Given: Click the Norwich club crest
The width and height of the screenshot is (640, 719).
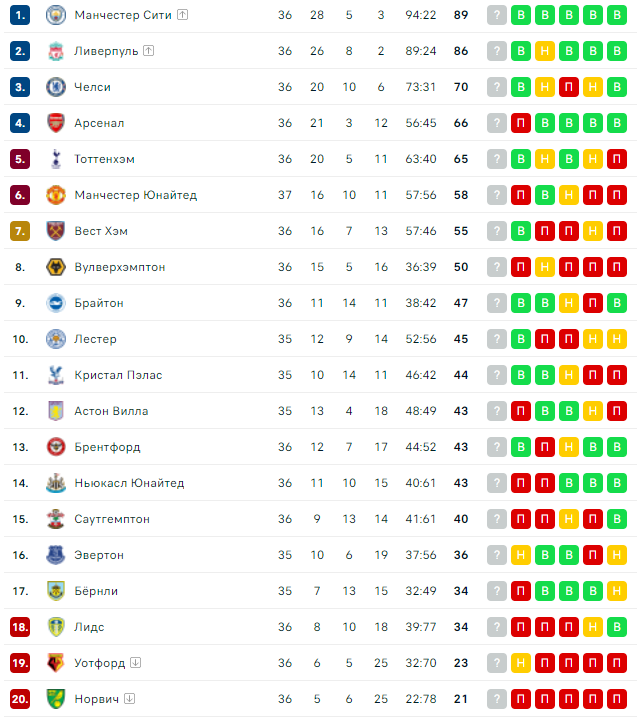Looking at the screenshot, I should 56,699.
